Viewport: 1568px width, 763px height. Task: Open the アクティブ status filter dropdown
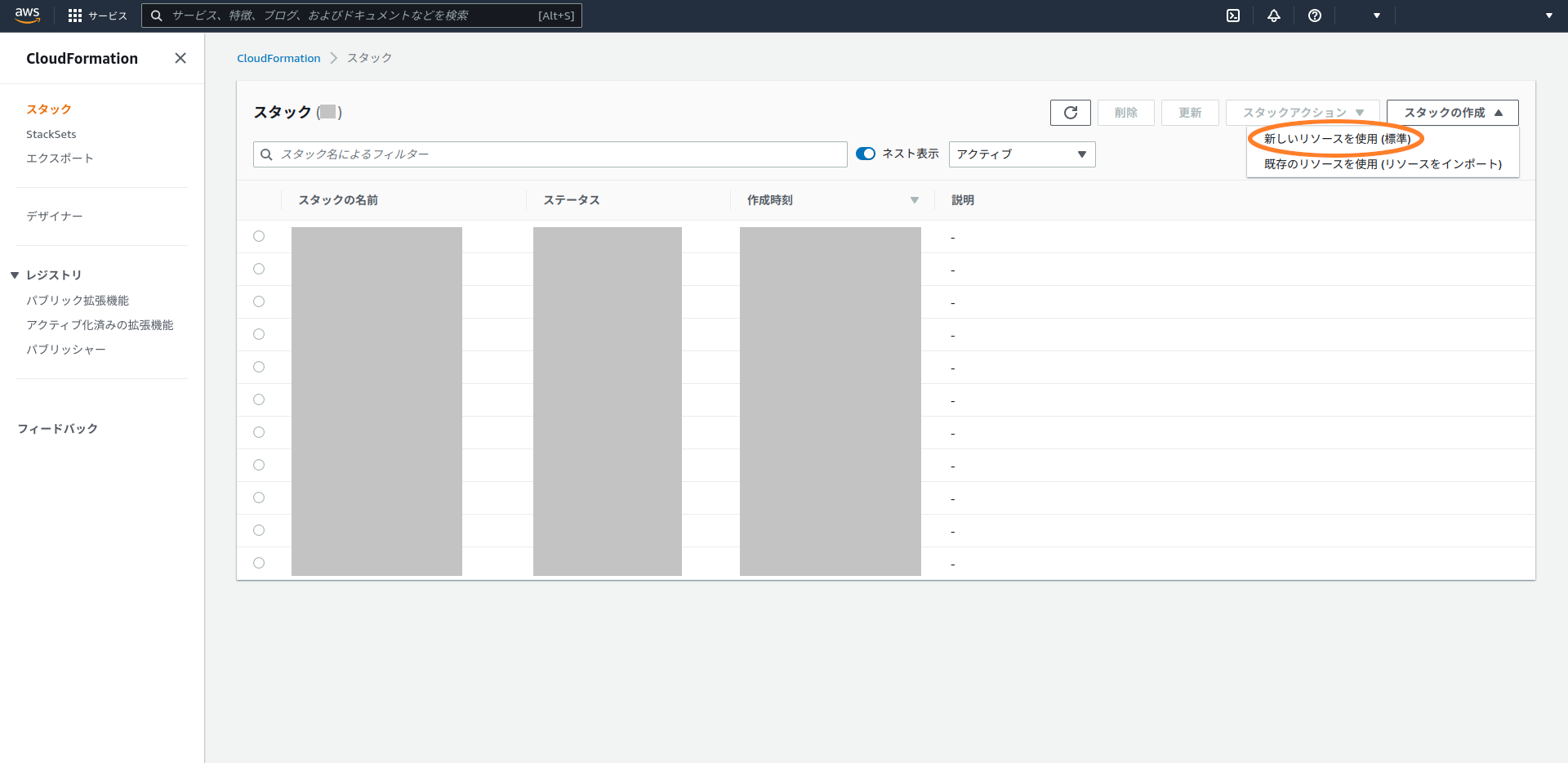coord(1022,154)
